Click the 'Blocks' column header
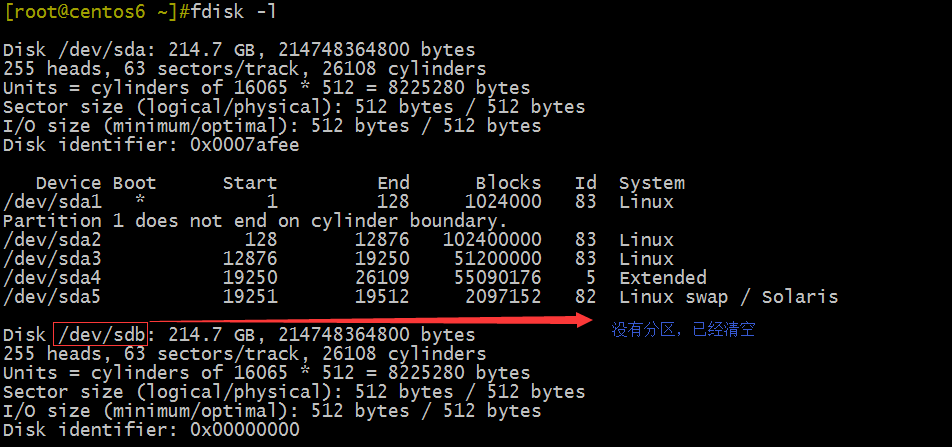 508,183
